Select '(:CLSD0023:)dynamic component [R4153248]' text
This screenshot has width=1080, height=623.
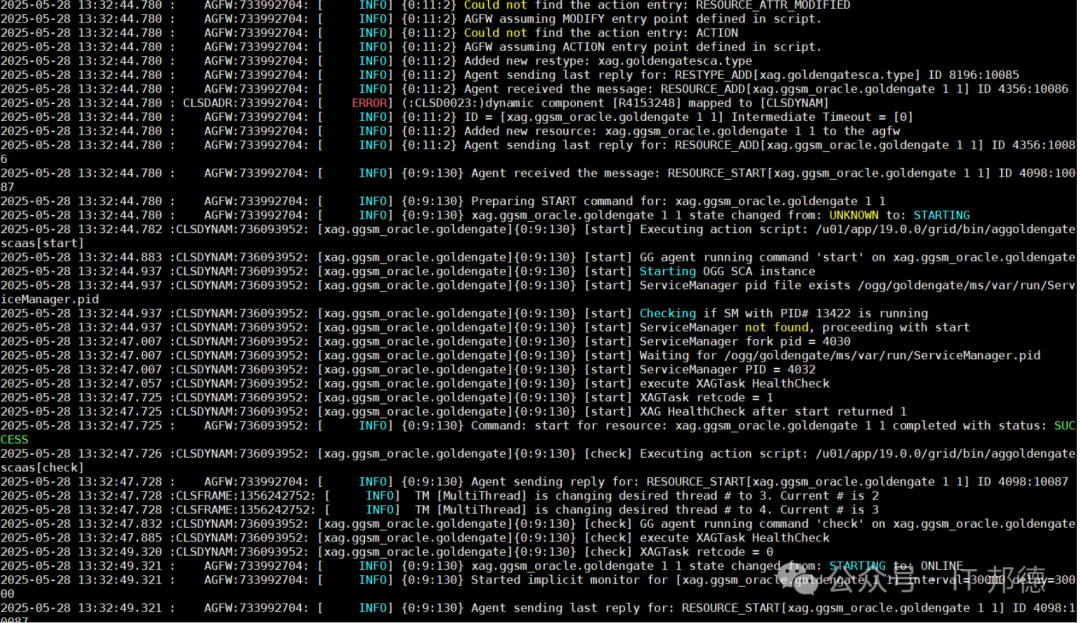point(541,103)
